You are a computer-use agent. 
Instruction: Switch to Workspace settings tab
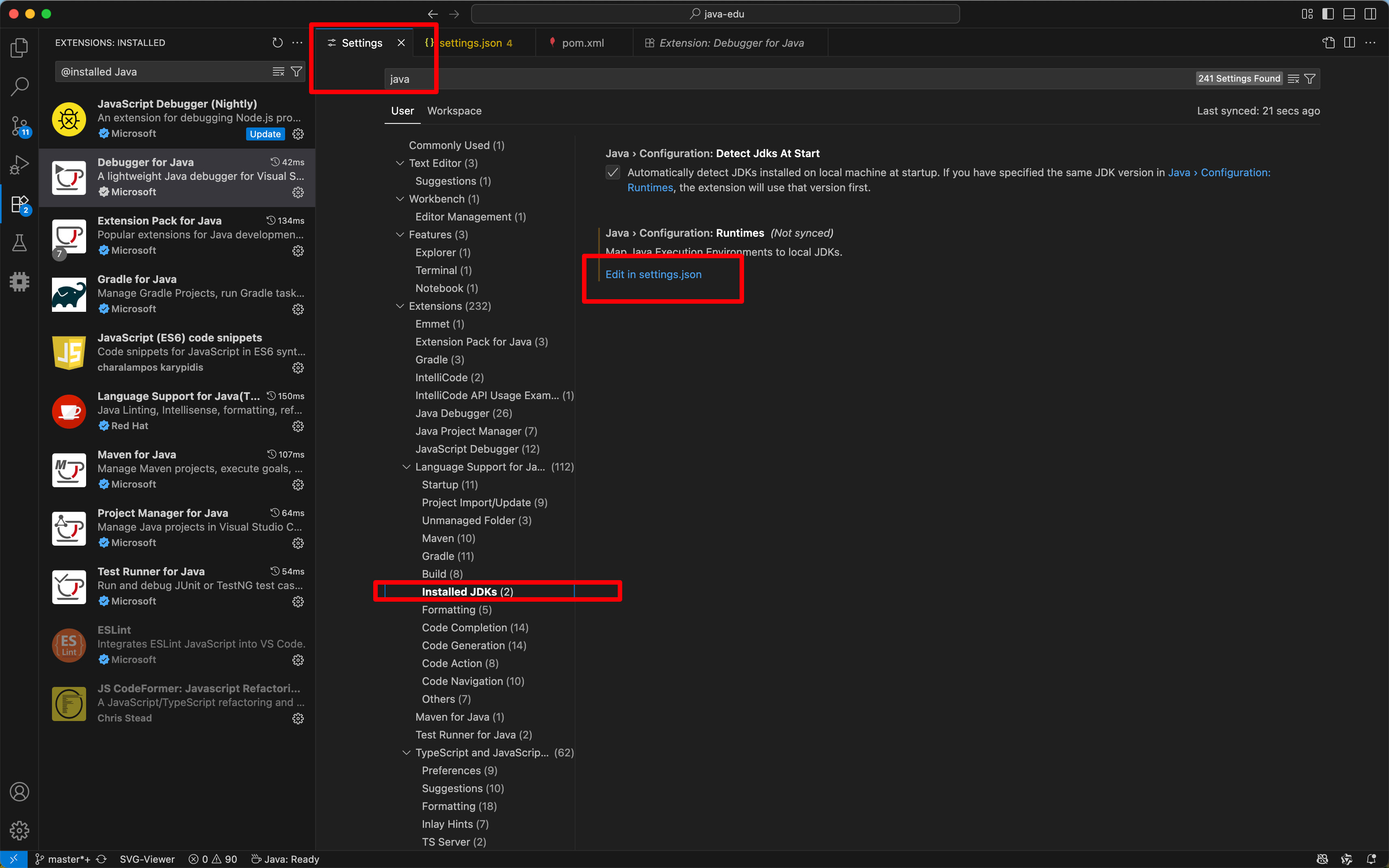click(454, 111)
